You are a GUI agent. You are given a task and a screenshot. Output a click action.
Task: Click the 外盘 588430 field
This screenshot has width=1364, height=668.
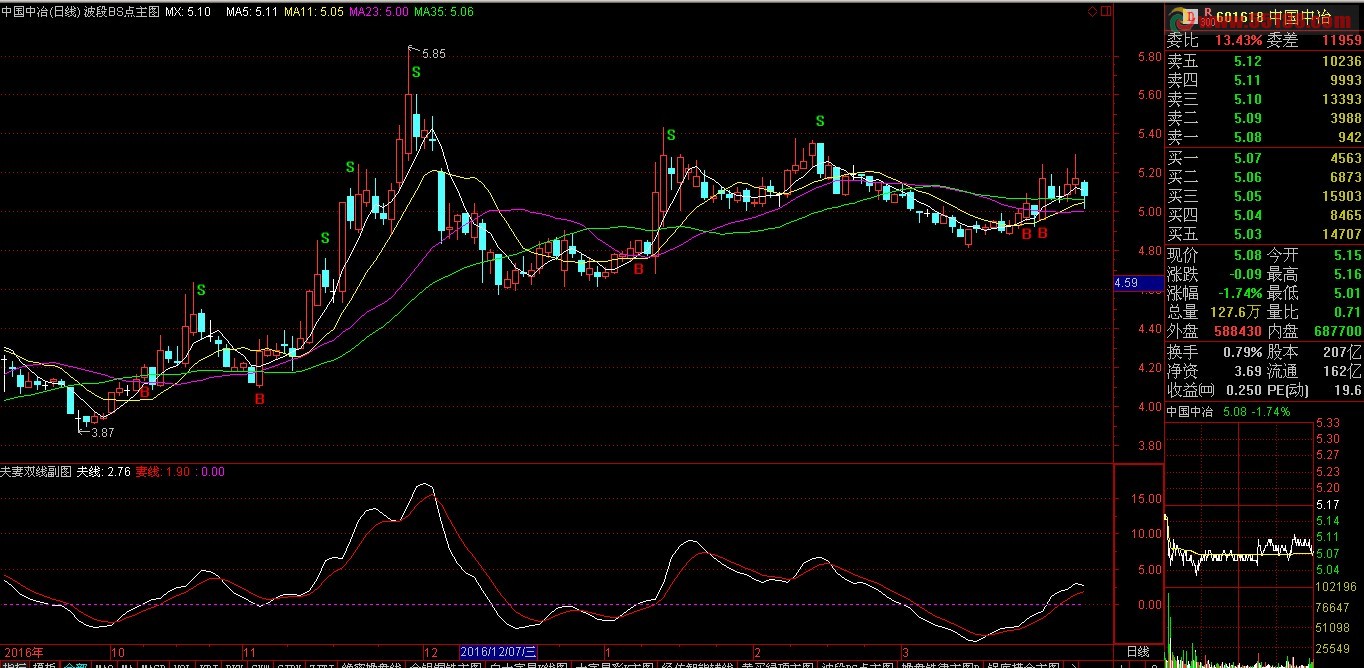[x=1214, y=331]
